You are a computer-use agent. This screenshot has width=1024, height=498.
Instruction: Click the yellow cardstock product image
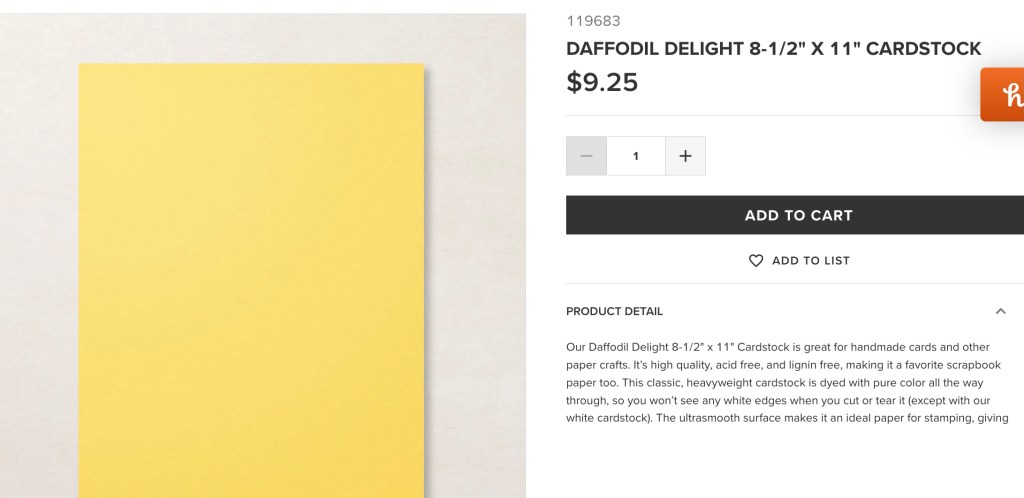pos(251,280)
